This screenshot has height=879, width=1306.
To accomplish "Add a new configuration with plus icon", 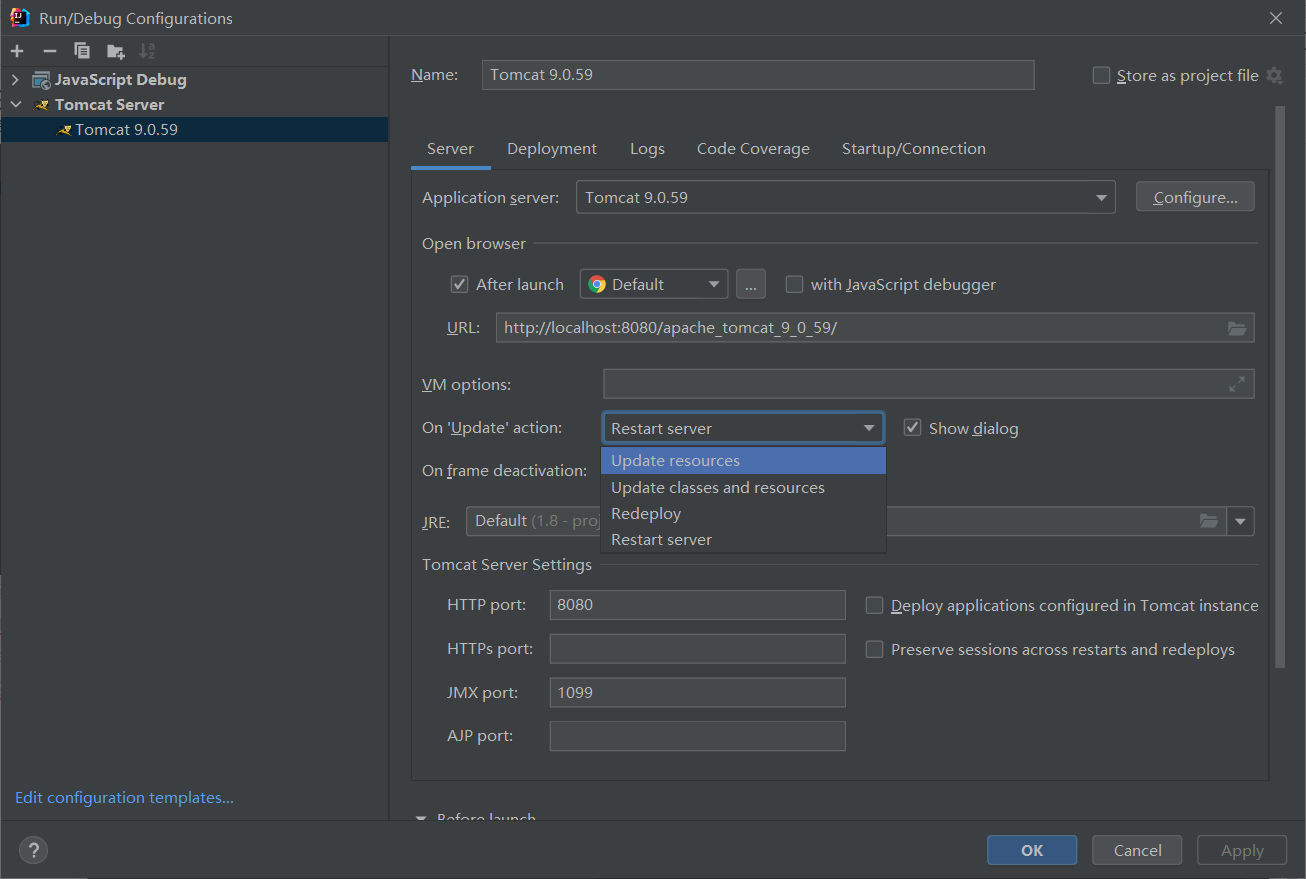I will coord(17,51).
